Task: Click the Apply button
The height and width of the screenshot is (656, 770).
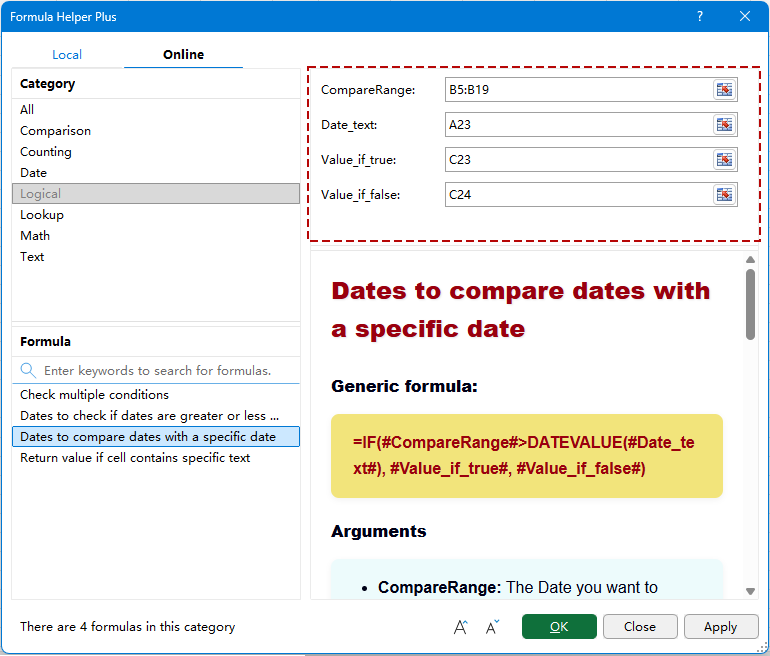Action: [x=720, y=627]
